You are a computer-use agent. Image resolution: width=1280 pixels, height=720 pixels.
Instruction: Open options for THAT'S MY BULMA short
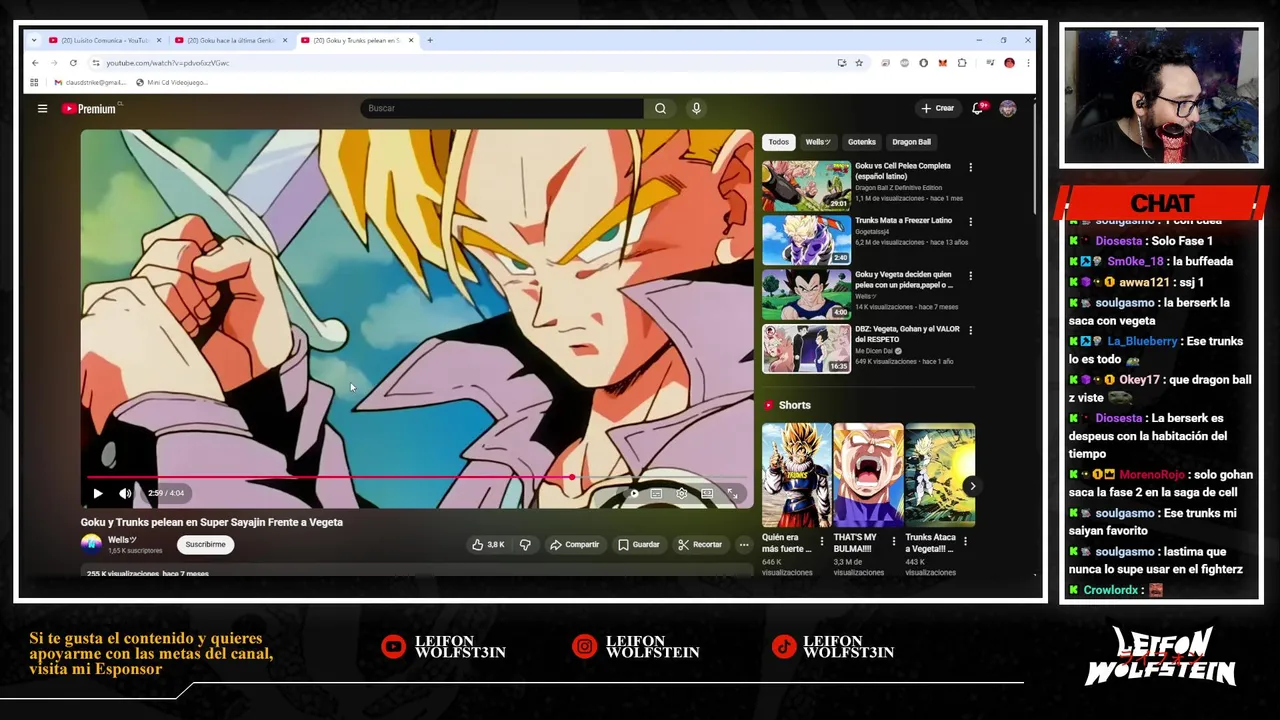click(894, 541)
